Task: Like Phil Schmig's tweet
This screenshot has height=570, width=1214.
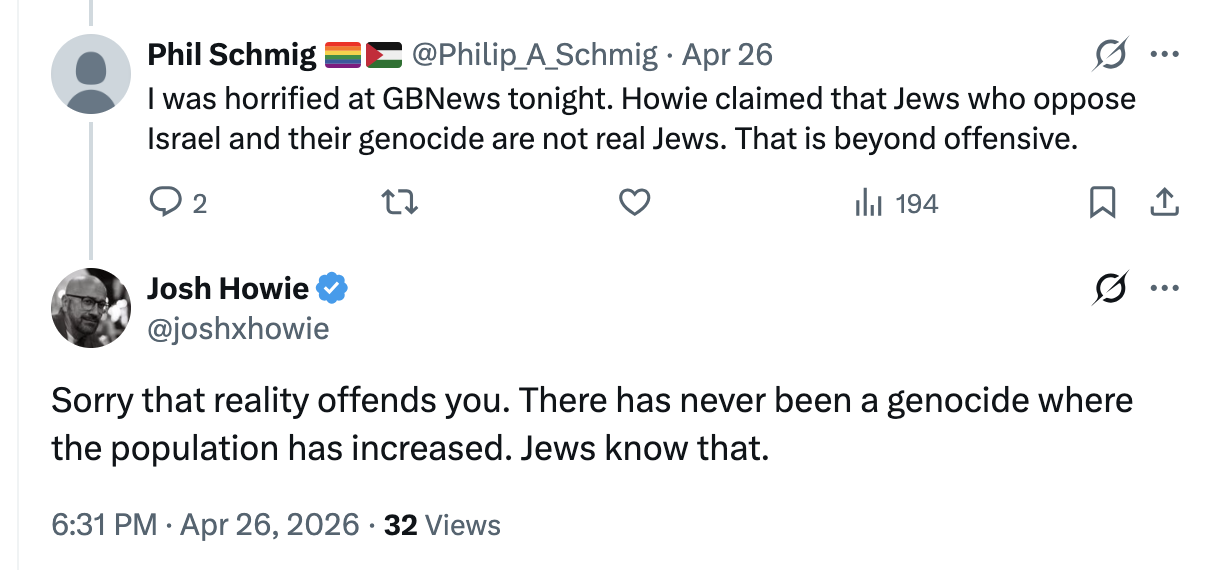Action: [635, 204]
